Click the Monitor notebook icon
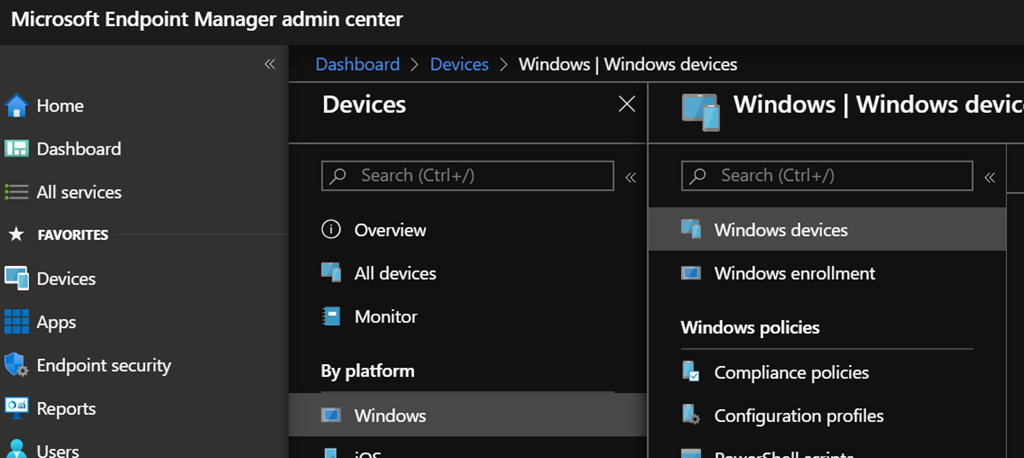This screenshot has height=458, width=1024. 331,316
